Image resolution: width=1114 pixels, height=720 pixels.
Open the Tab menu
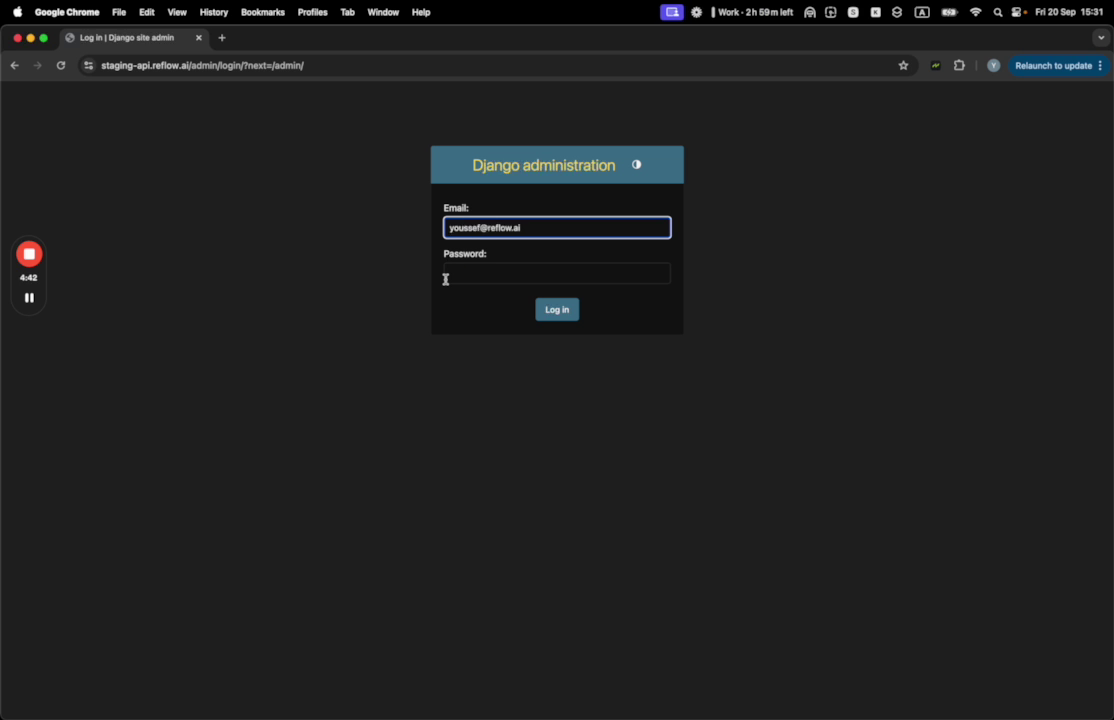coord(347,12)
